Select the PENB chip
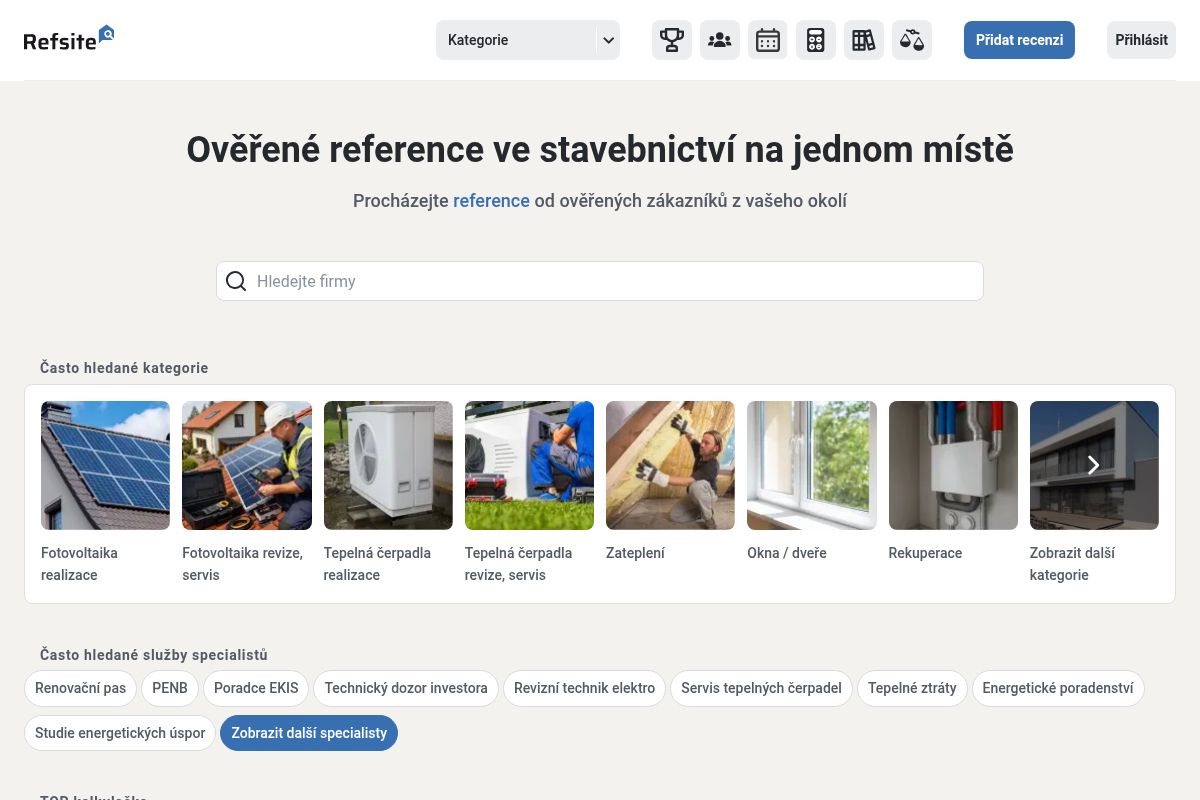The height and width of the screenshot is (800, 1200). (x=170, y=688)
